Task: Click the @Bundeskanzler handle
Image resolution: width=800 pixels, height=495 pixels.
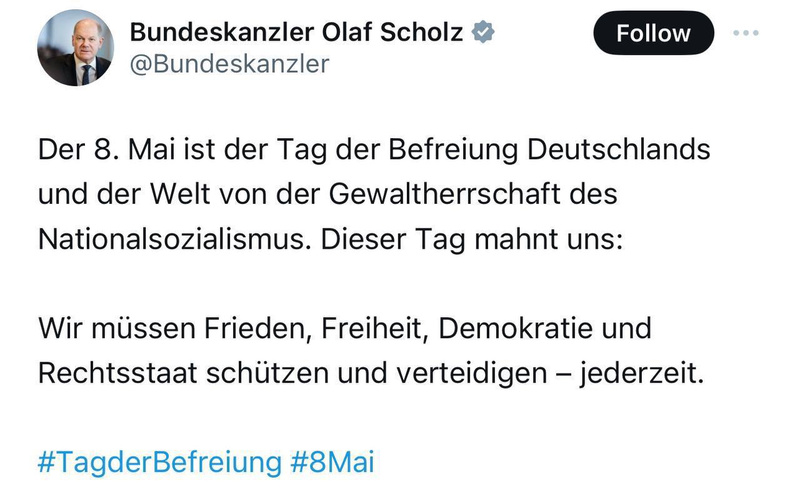Action: 230,64
